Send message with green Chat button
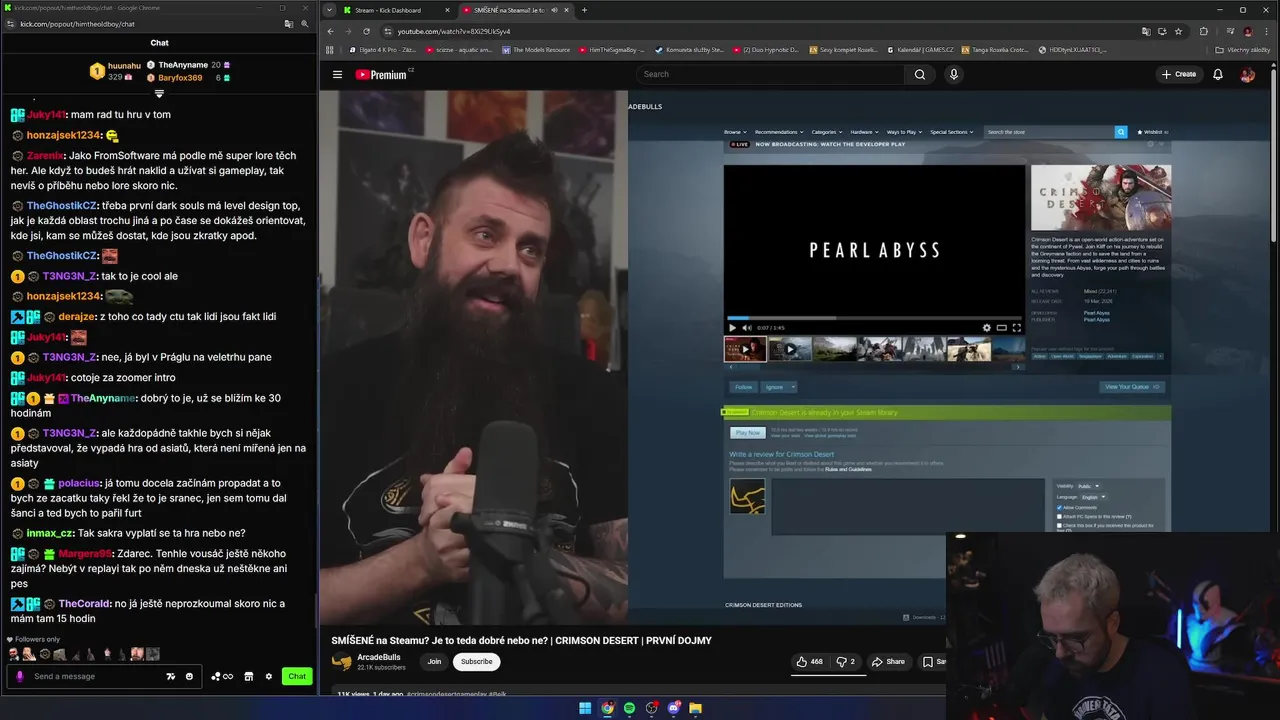 [x=297, y=676]
